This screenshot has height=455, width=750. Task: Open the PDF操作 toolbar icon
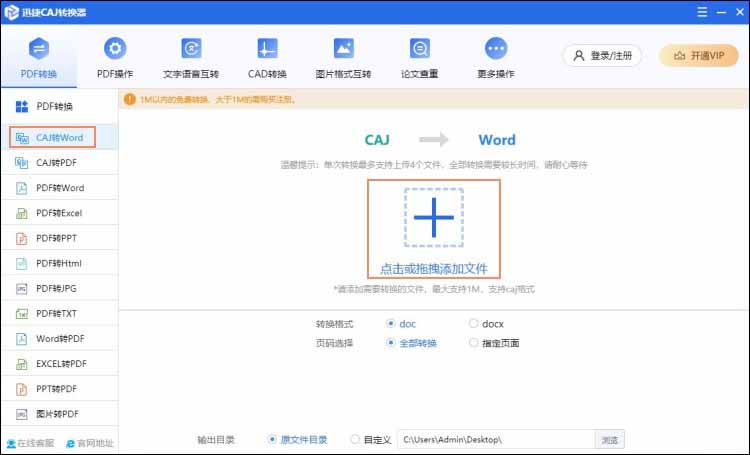tap(115, 50)
